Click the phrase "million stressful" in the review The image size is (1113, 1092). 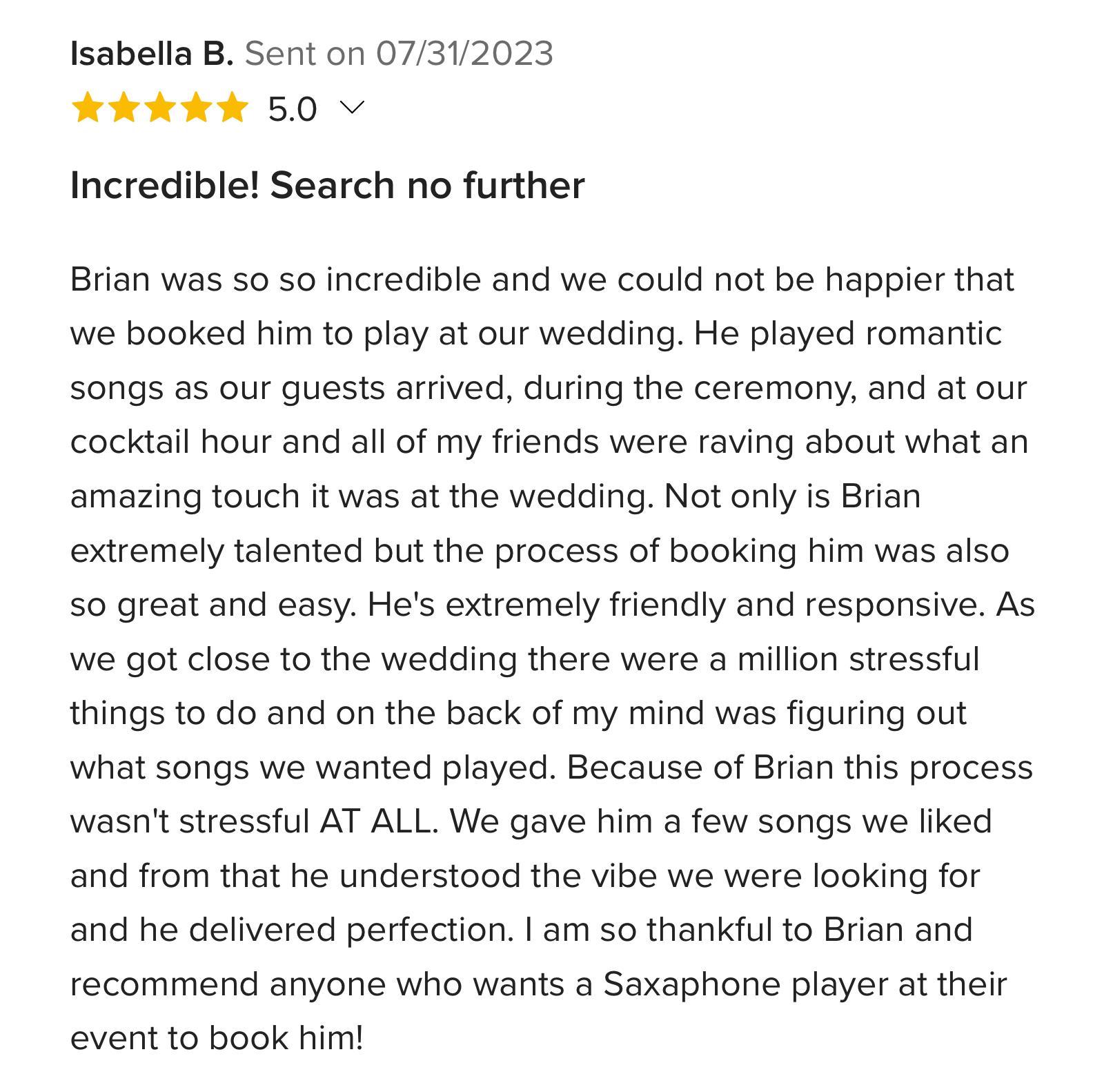pos(858,659)
